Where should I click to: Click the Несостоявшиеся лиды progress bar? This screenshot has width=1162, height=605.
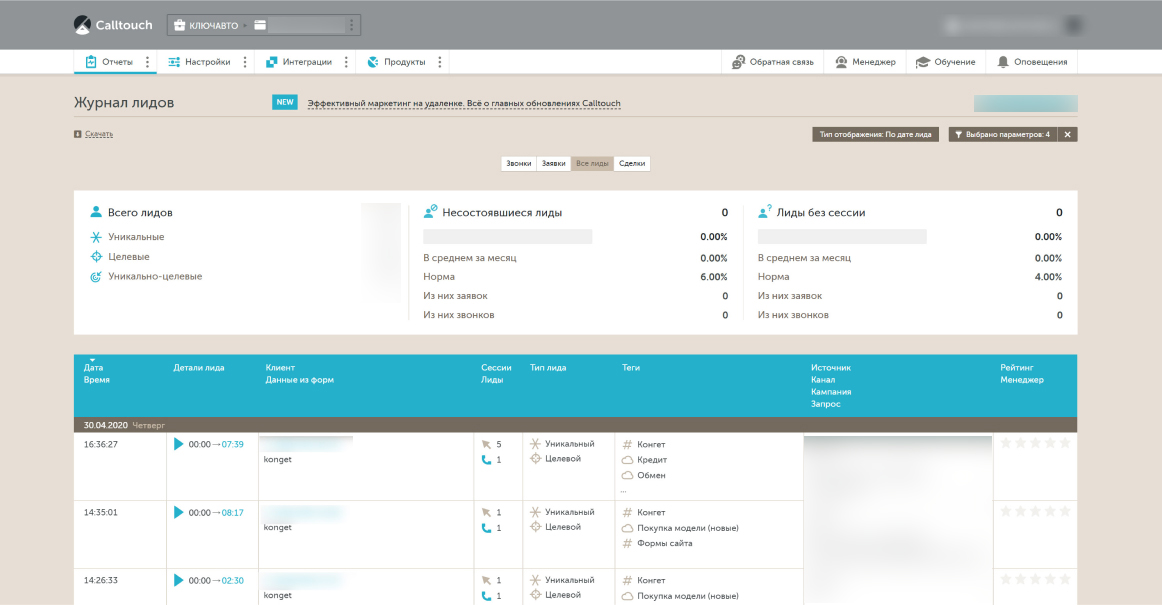(508, 237)
